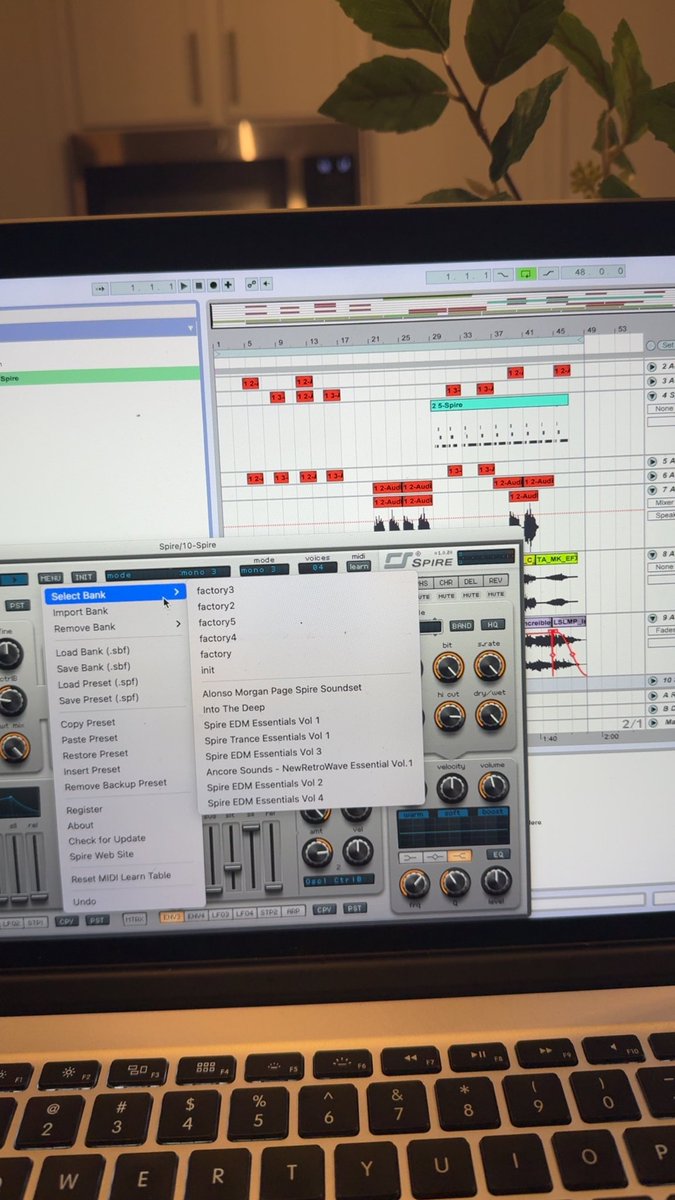
Task: Choose Copy Preset
Action: coord(88,723)
